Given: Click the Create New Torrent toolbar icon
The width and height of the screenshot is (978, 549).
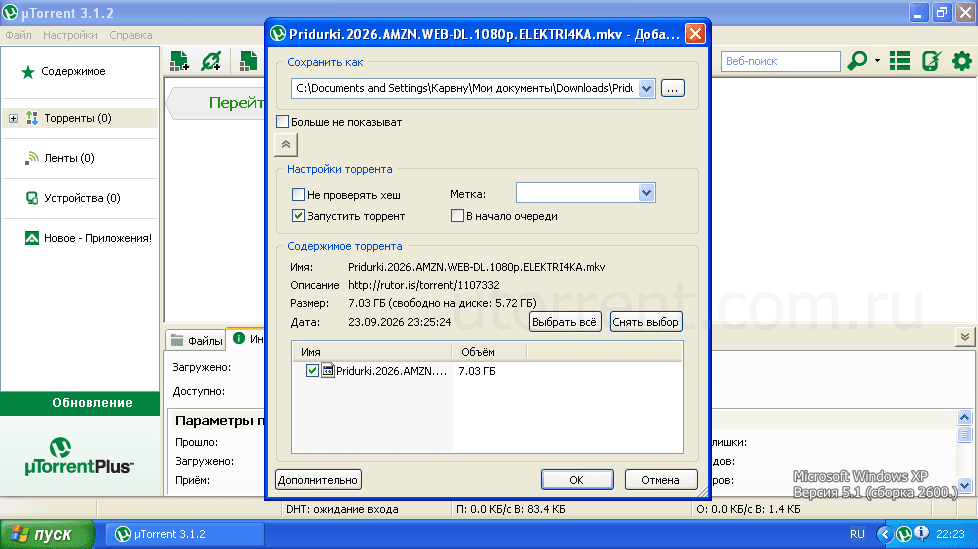Looking at the screenshot, I should tap(249, 61).
